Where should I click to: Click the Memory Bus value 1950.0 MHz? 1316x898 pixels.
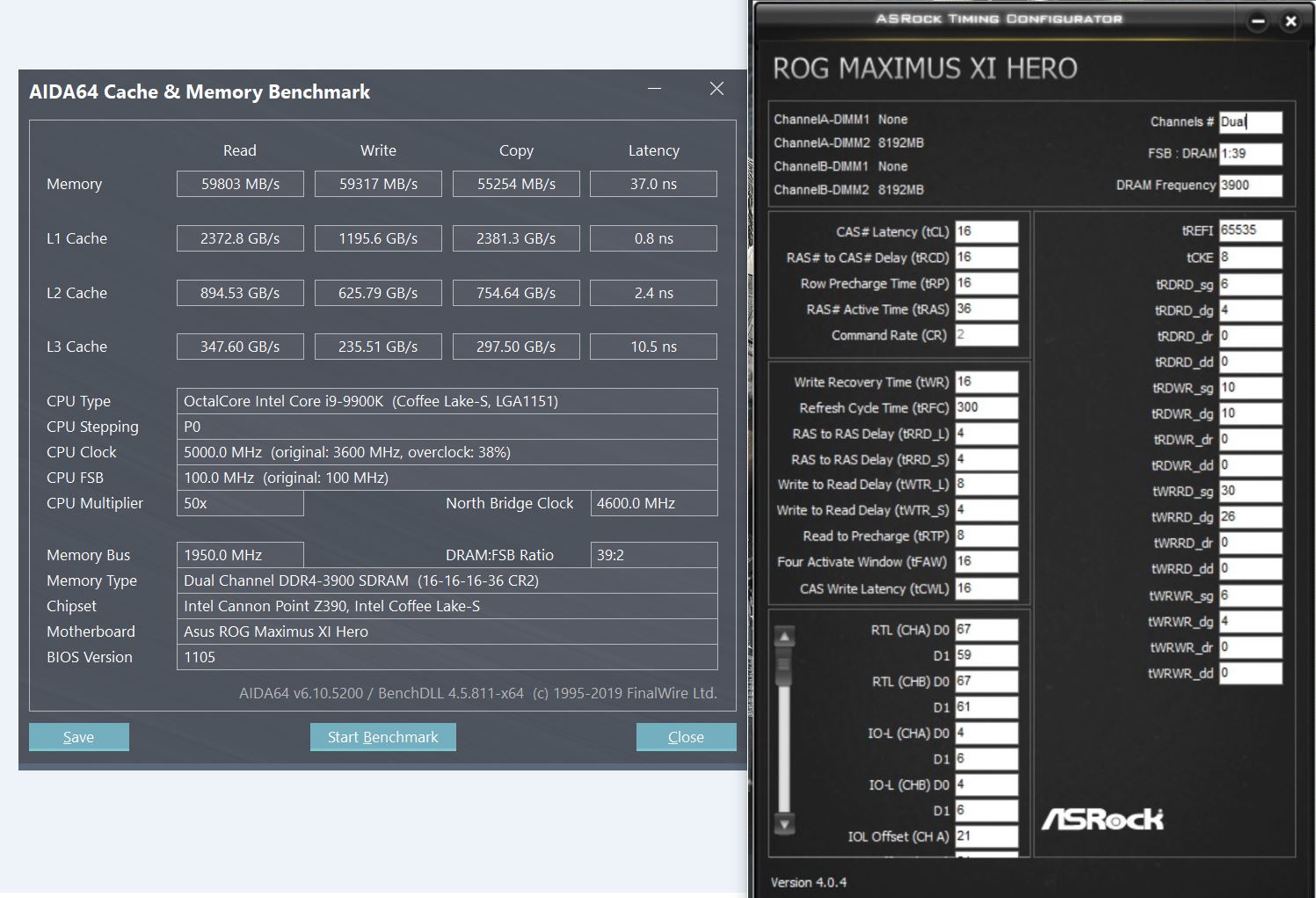tap(240, 555)
